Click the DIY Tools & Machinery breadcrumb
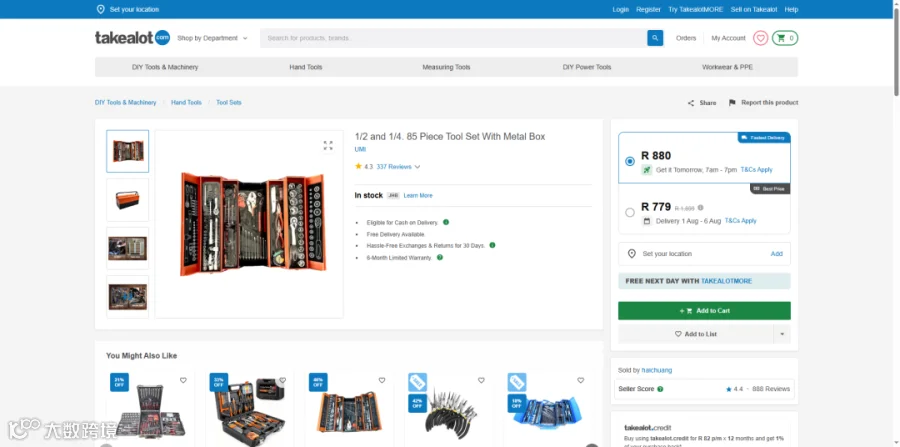900x447 pixels. (x=125, y=103)
